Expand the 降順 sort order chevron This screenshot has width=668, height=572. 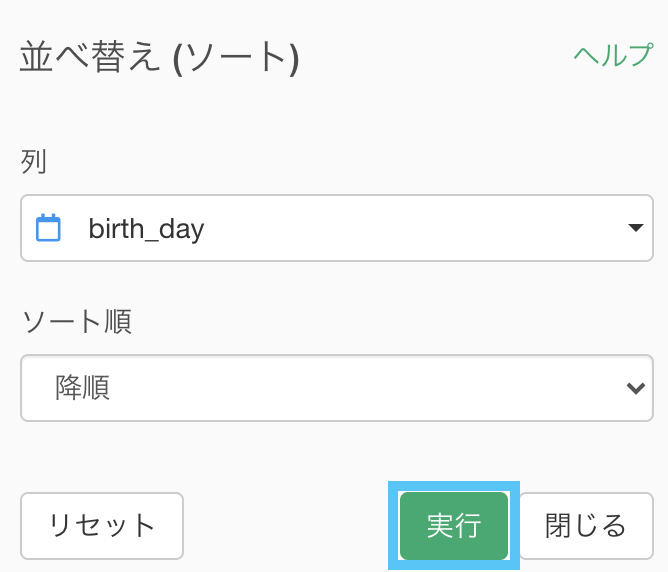coord(636,388)
